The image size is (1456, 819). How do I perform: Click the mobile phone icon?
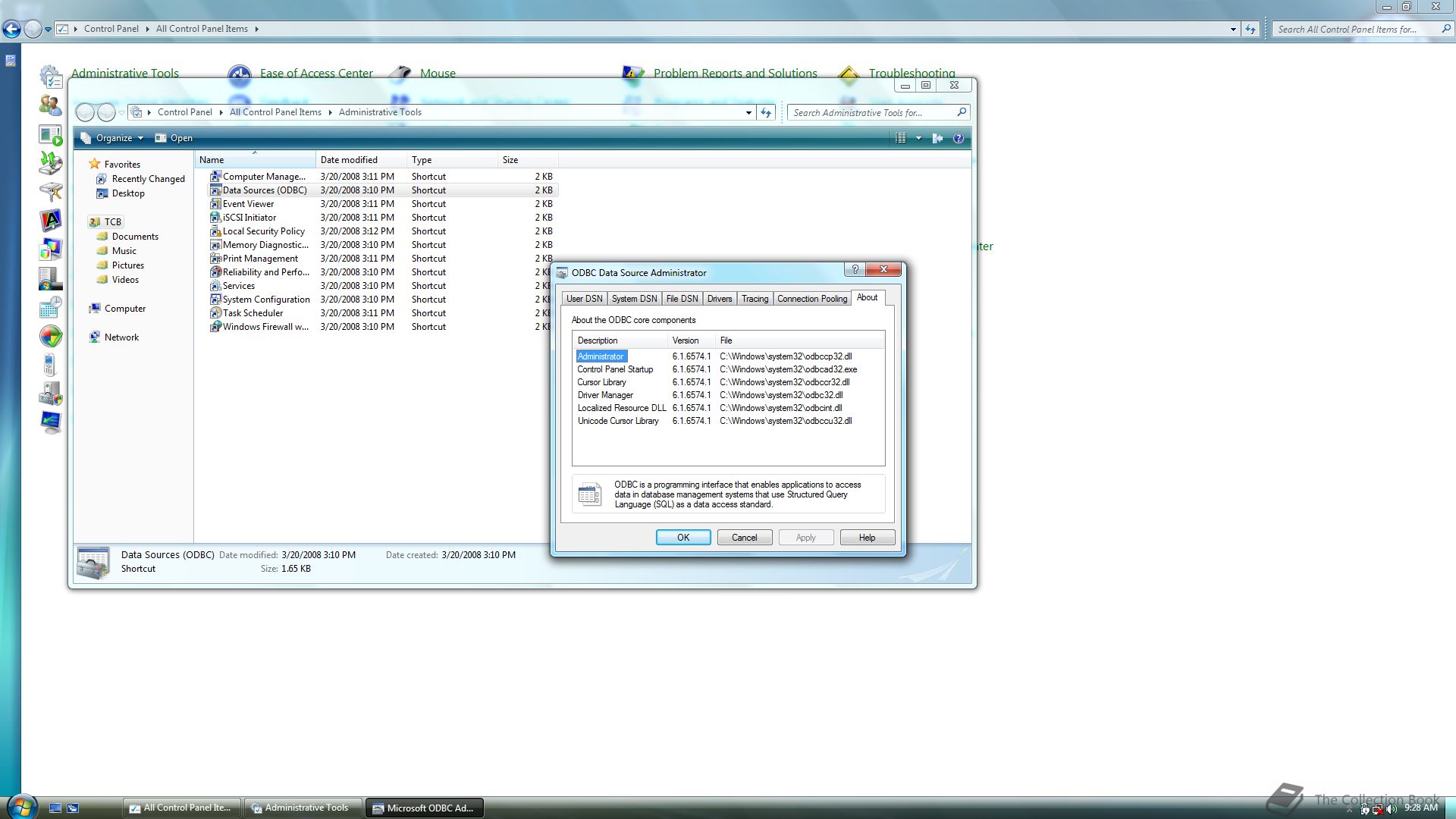(49, 365)
